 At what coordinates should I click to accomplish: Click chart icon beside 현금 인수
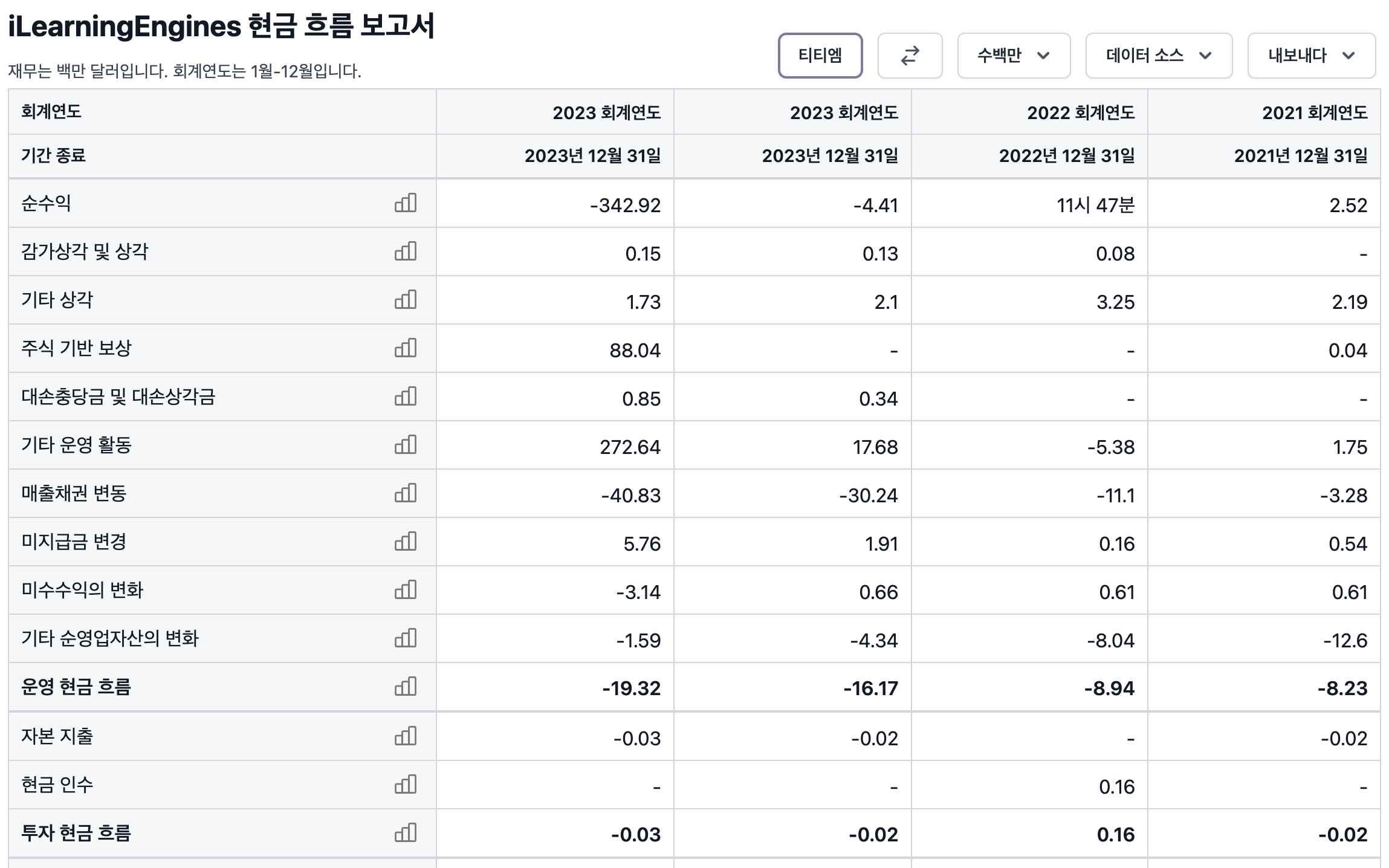pyautogui.click(x=406, y=785)
